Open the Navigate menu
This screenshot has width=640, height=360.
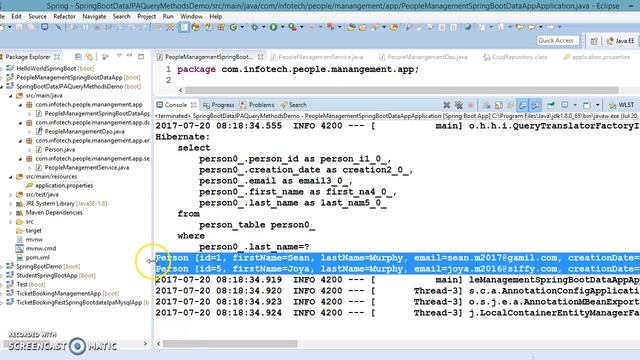click(x=94, y=16)
